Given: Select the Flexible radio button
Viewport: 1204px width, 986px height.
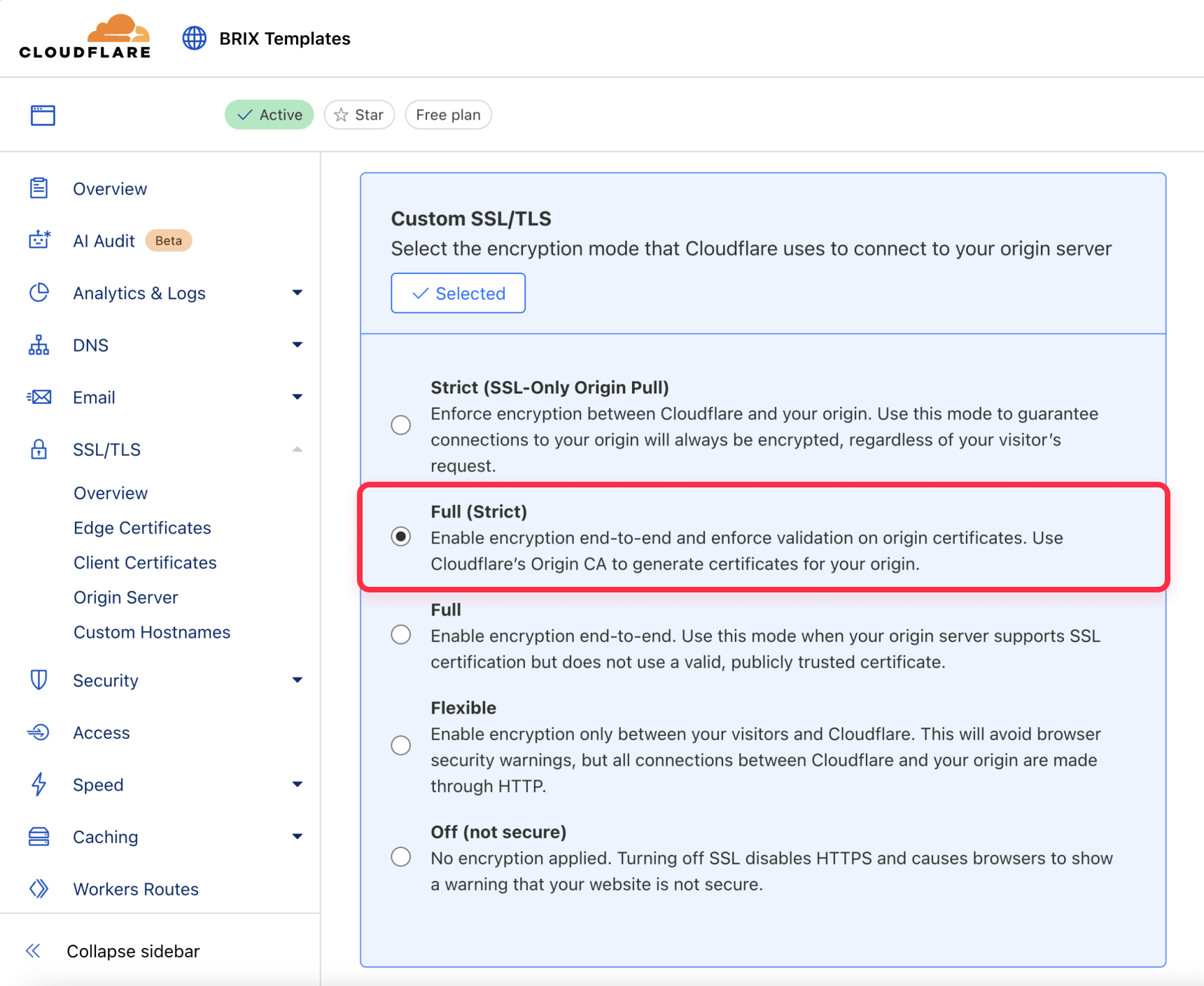Looking at the screenshot, I should [401, 745].
